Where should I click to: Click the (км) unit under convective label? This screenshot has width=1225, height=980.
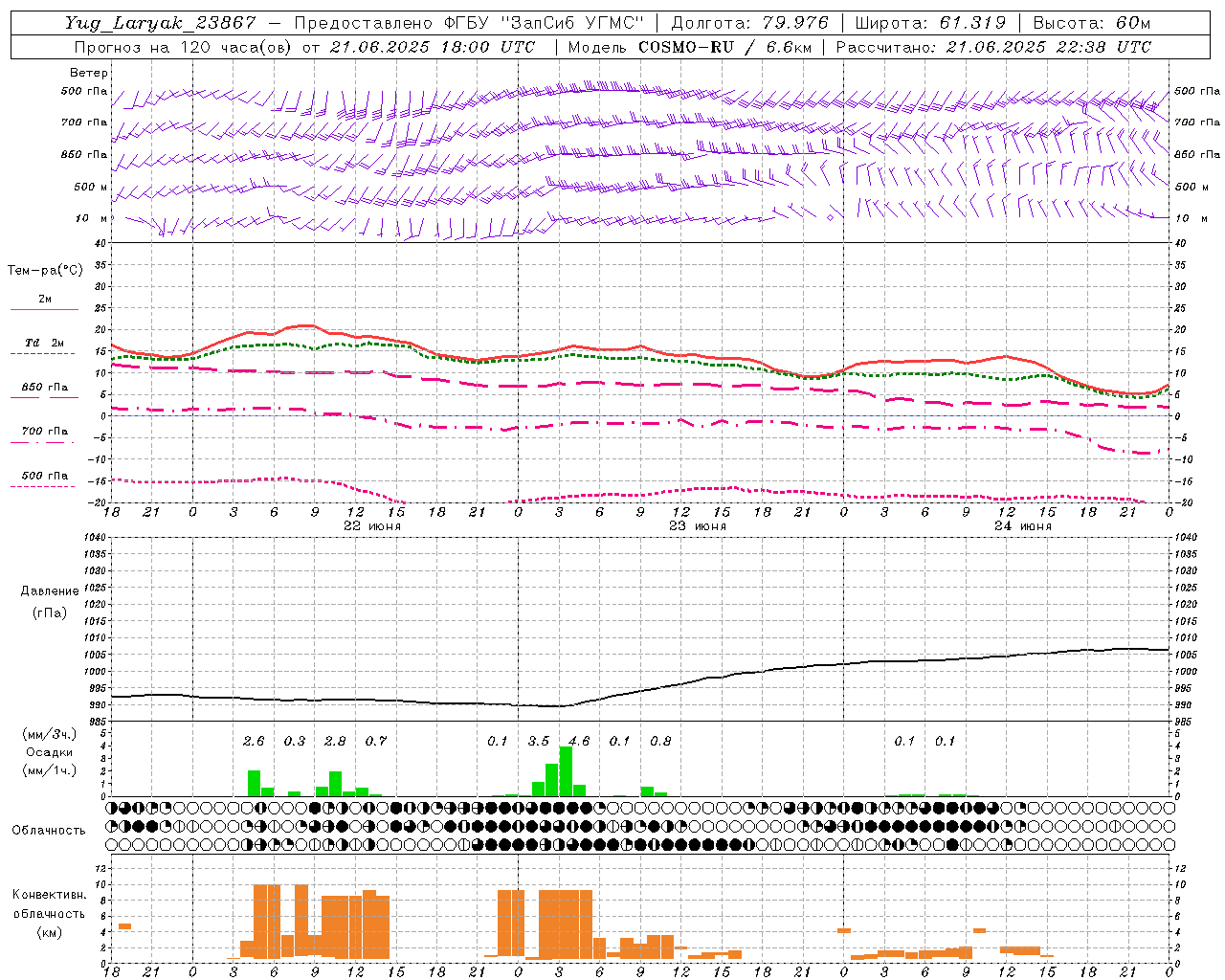(49, 932)
